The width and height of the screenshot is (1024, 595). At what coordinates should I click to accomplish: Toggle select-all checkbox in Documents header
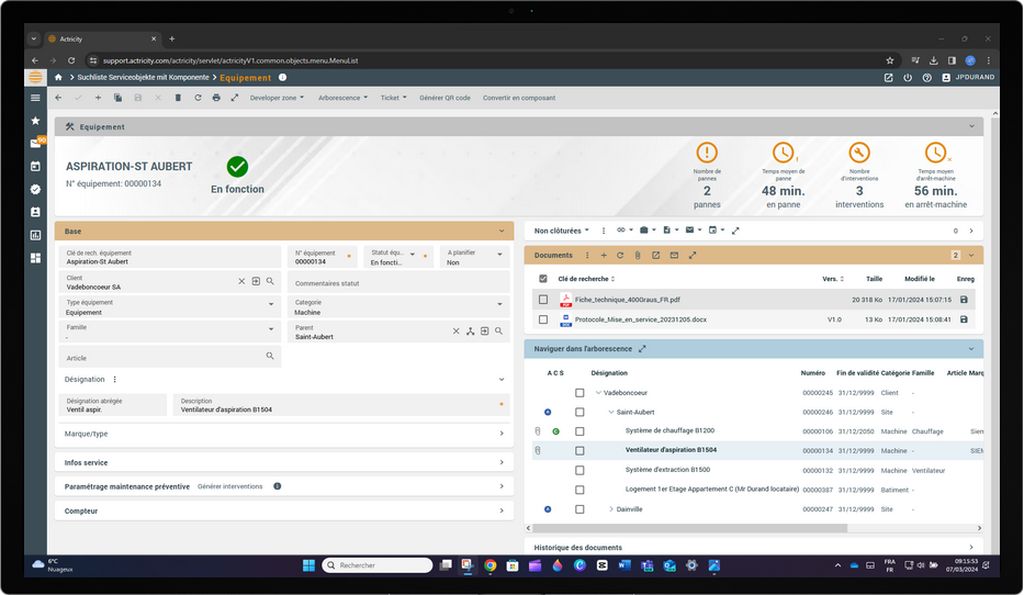[543, 278]
